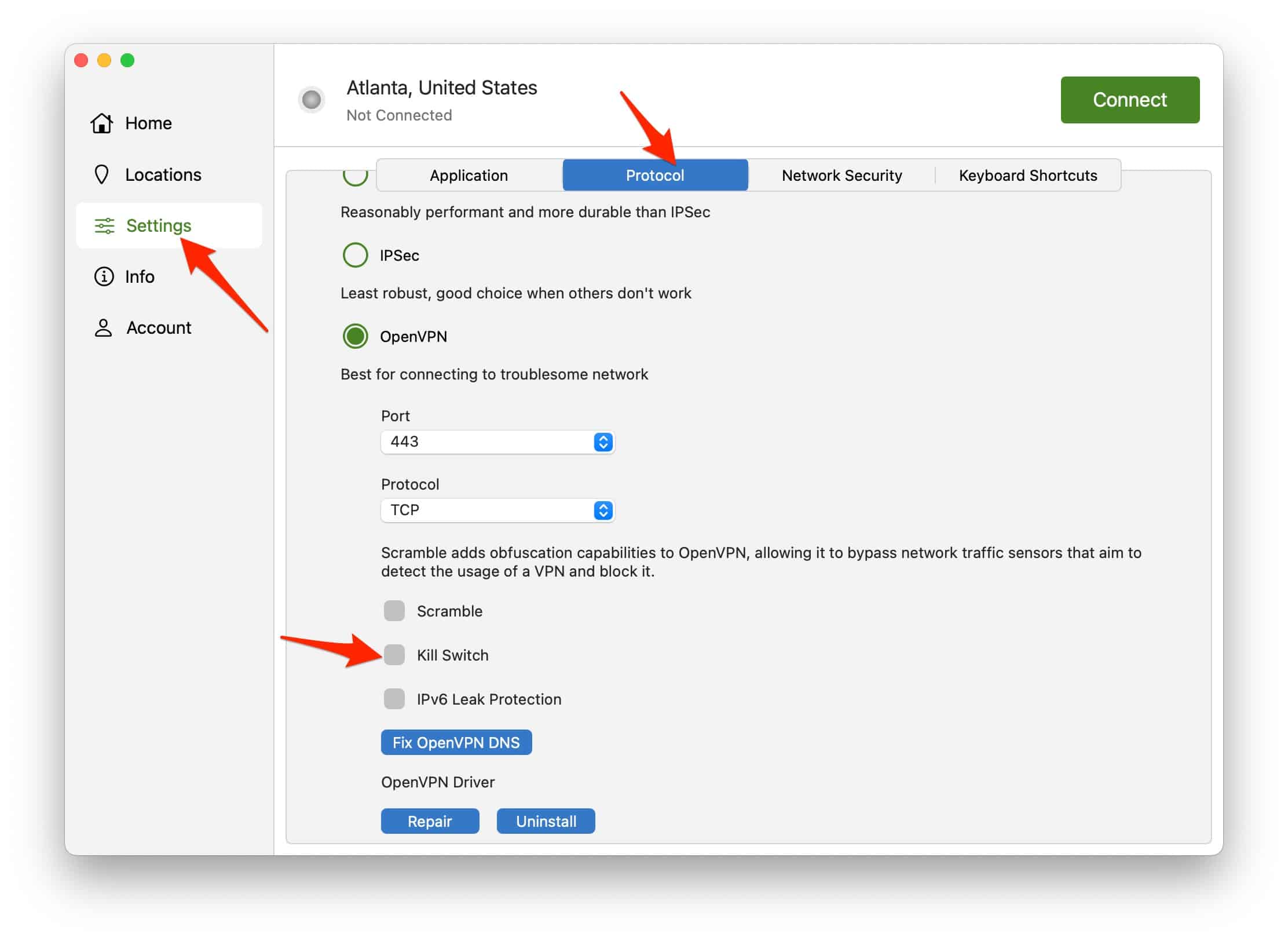Click the Fix OpenVPN DNS button

[x=456, y=742]
